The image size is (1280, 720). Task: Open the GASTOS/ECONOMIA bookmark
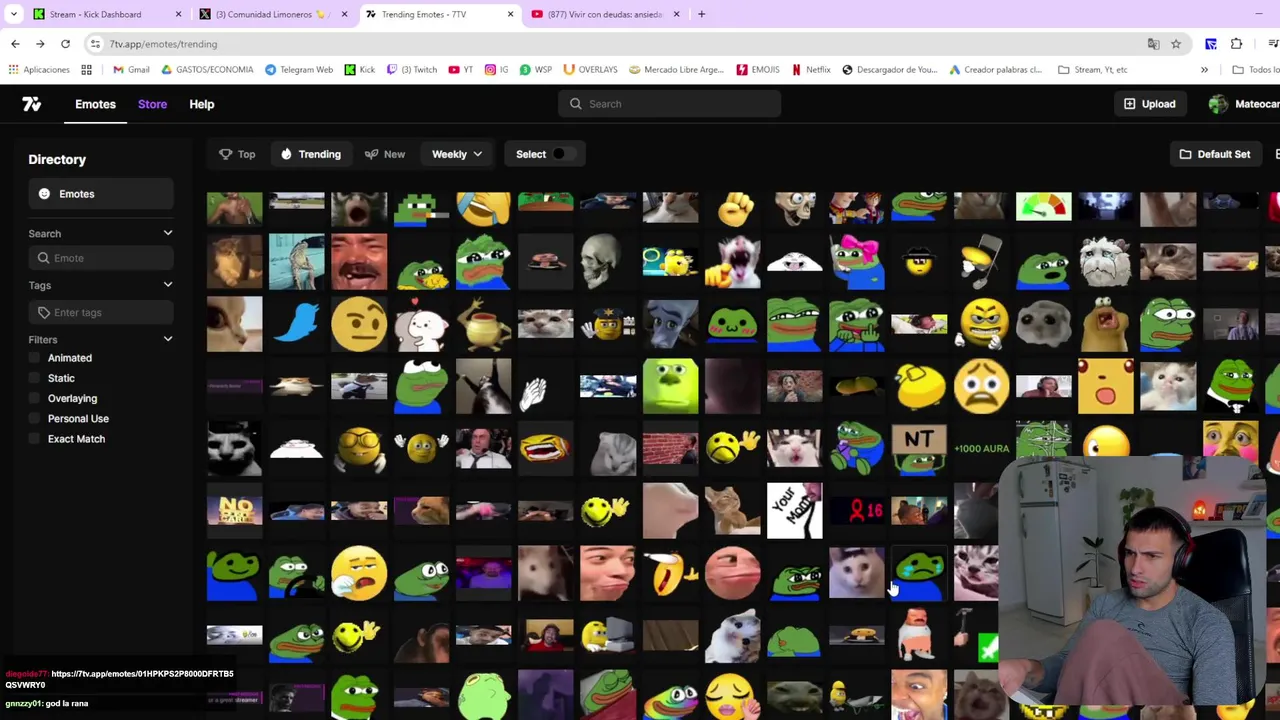pos(207,70)
